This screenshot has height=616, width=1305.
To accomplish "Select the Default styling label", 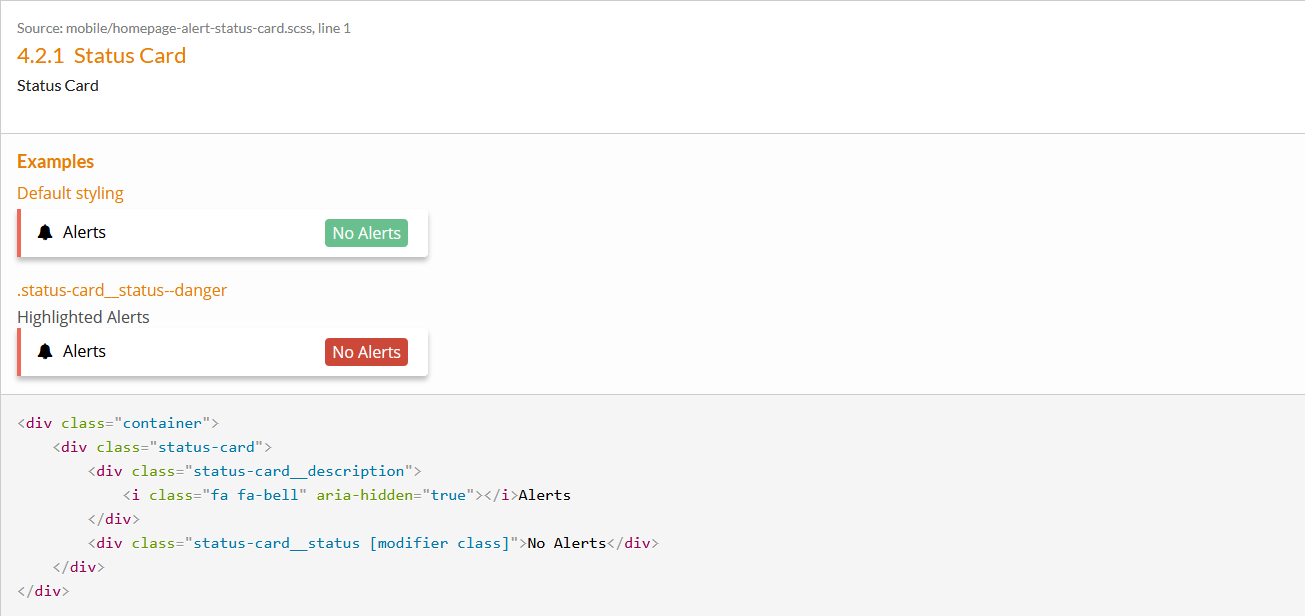I will pyautogui.click(x=70, y=193).
